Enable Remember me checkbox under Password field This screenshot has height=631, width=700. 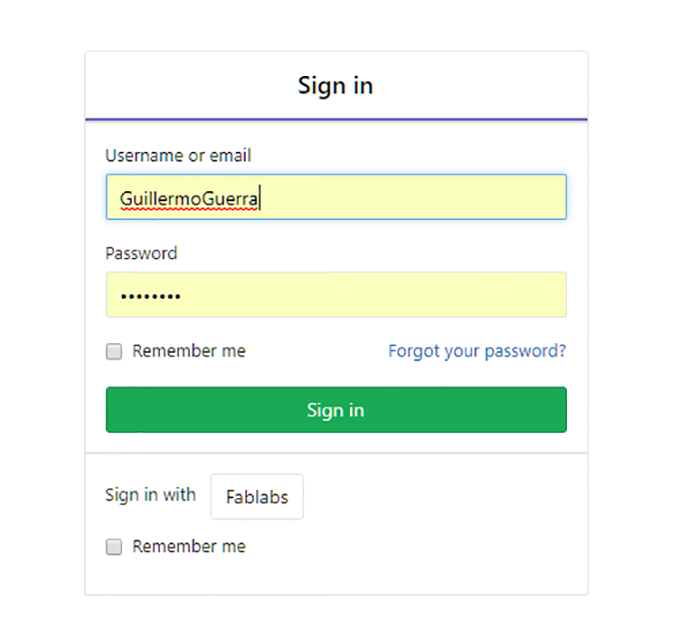[x=114, y=352]
